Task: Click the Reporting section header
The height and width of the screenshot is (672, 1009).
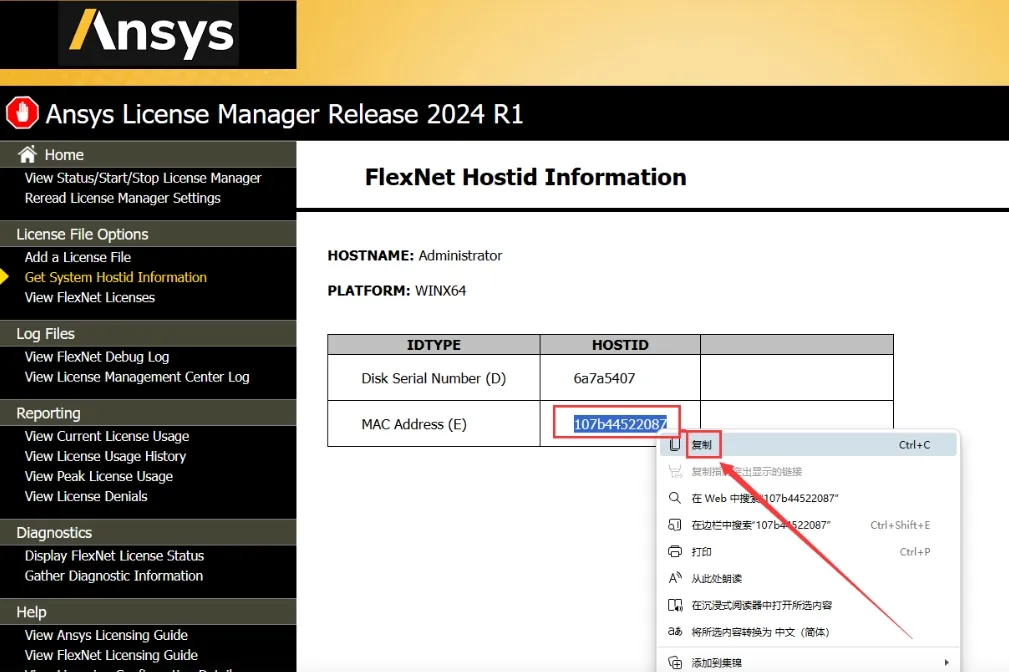Action: tap(48, 413)
